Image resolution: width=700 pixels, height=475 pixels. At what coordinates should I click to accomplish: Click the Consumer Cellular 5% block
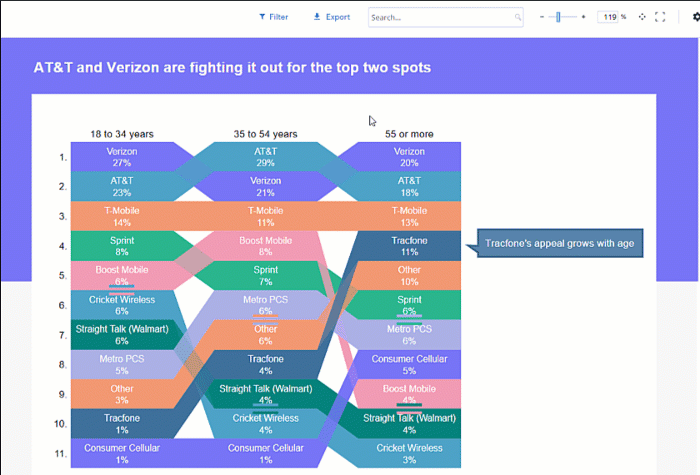(409, 364)
